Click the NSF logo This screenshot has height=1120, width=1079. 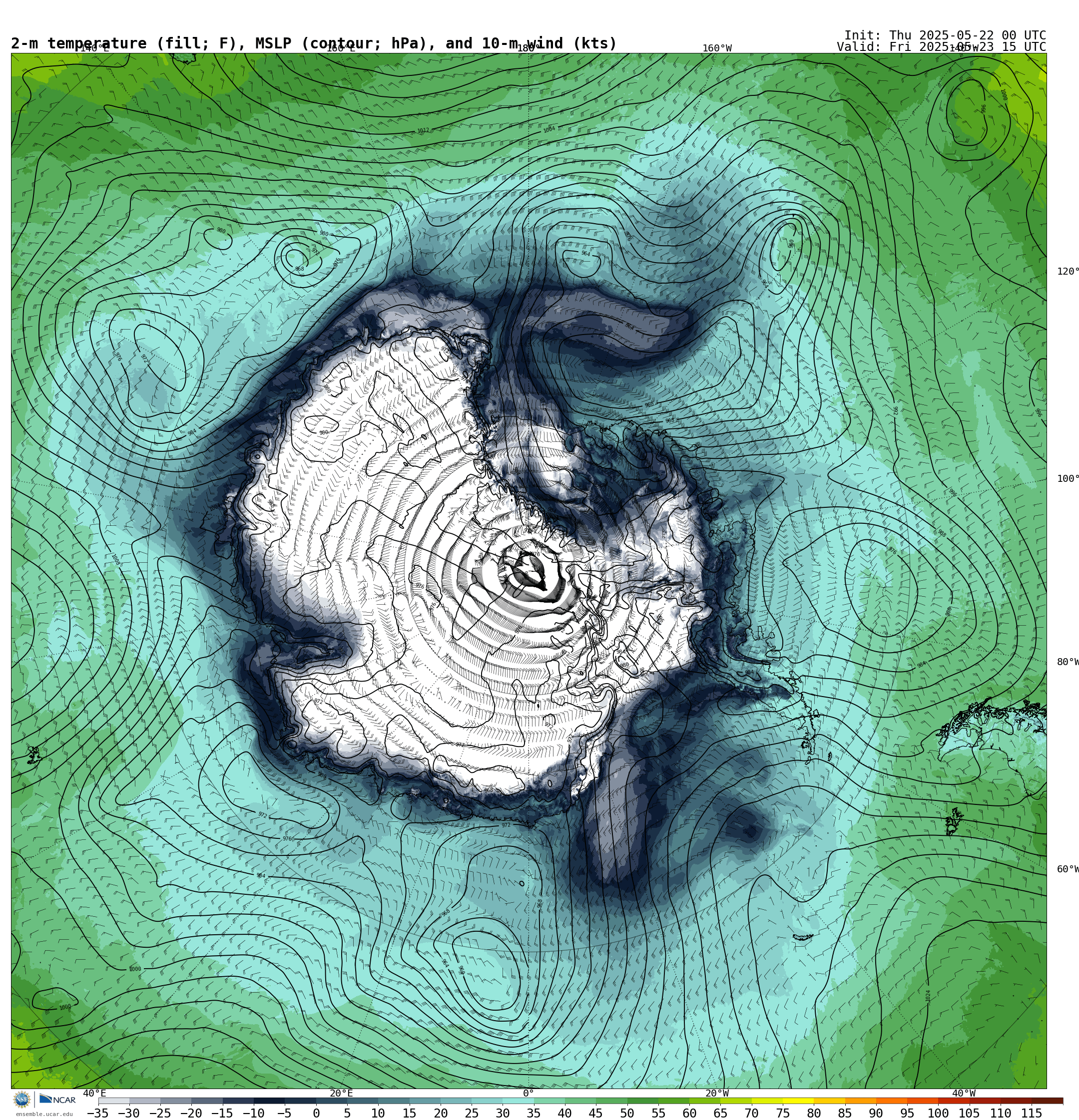coord(21,1100)
